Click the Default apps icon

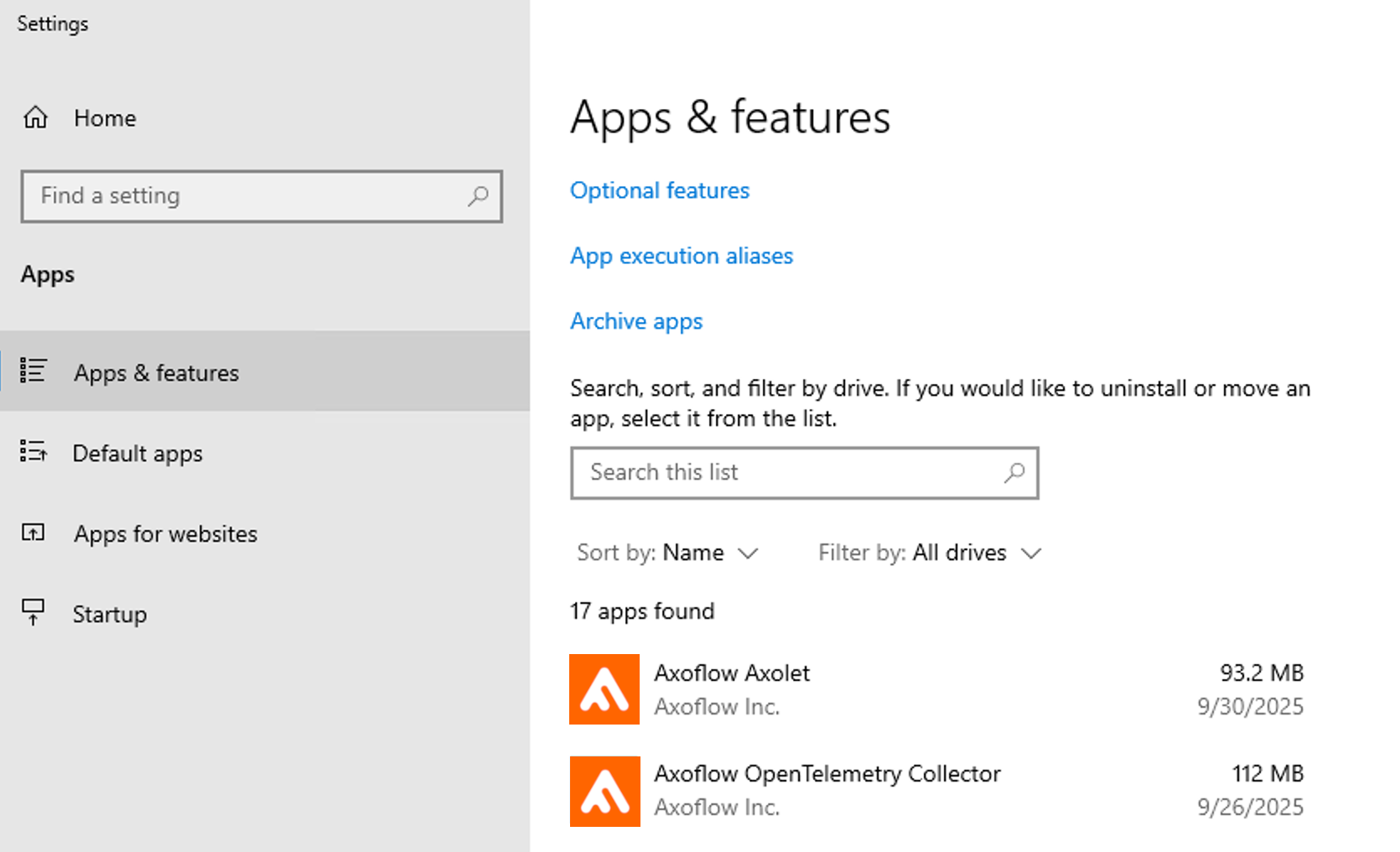(x=34, y=452)
